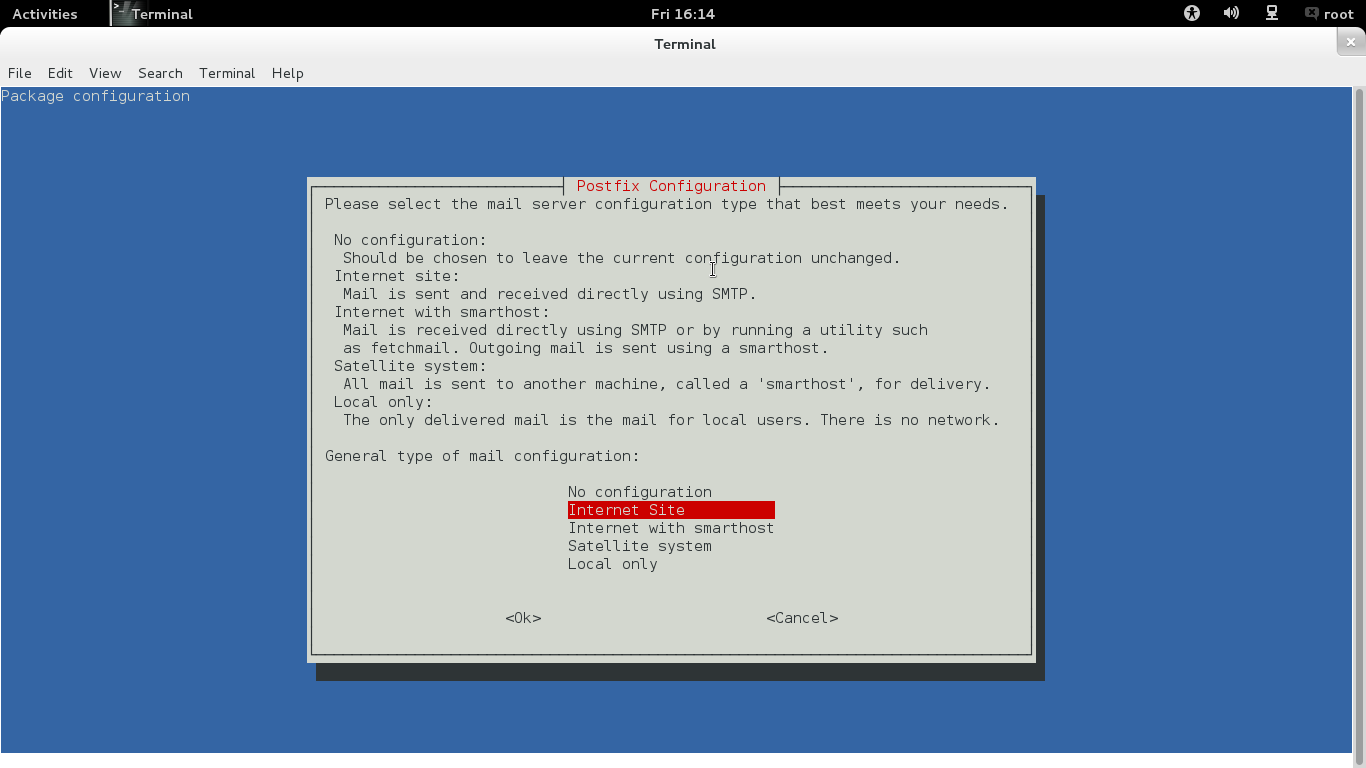Select the No configuration option
The height and width of the screenshot is (768, 1366).
pyautogui.click(x=640, y=492)
